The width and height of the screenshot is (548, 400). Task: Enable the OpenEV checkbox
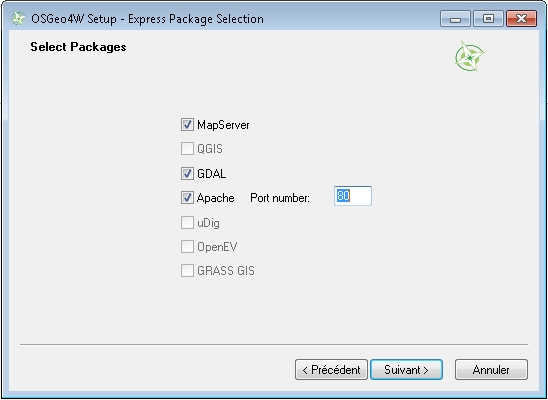coord(187,247)
